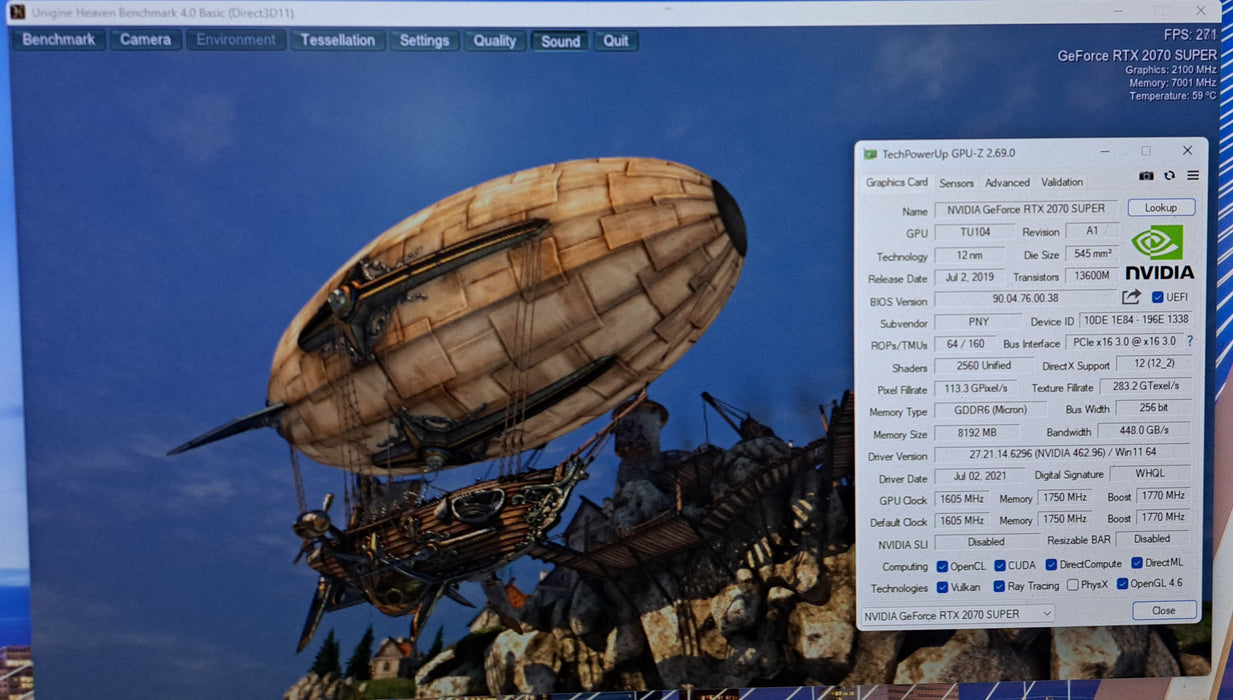Open the Camera menu in Heaven
The width and height of the screenshot is (1233, 700).
pos(146,40)
